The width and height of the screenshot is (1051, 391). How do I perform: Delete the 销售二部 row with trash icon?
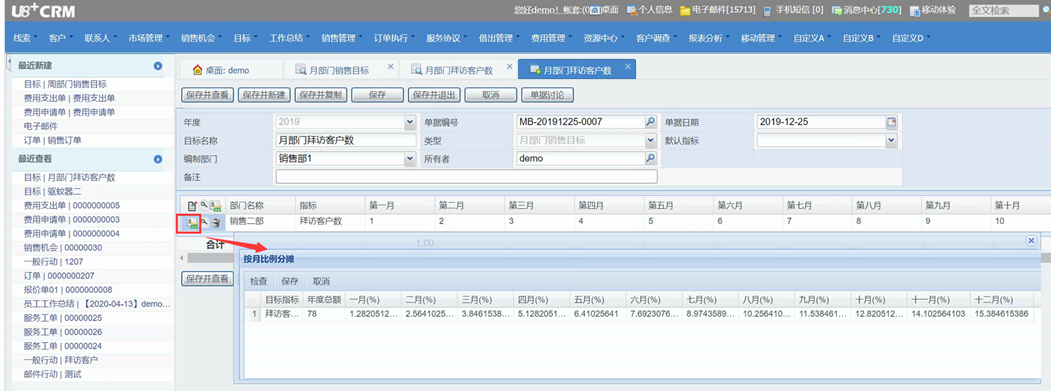tap(216, 222)
